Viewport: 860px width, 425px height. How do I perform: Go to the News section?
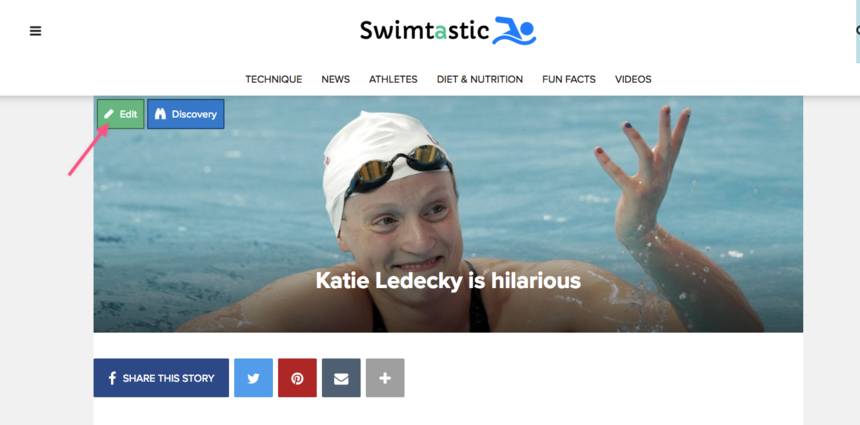(336, 80)
